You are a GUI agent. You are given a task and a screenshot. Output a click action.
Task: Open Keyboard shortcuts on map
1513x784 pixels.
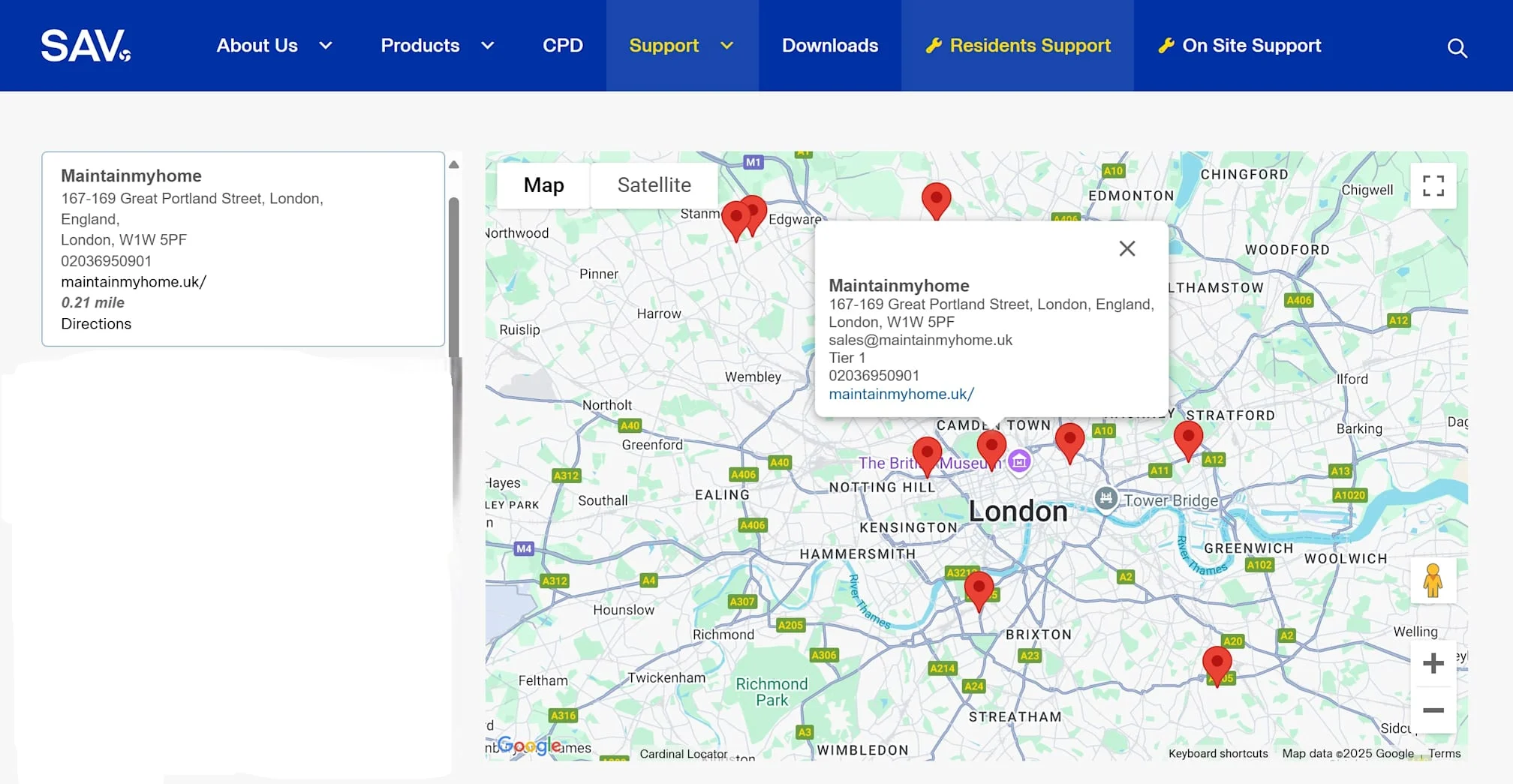click(x=1217, y=753)
